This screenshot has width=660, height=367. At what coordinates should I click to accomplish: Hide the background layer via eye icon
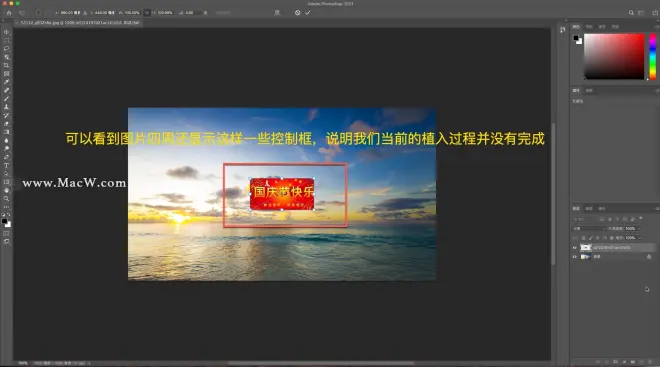[575, 257]
